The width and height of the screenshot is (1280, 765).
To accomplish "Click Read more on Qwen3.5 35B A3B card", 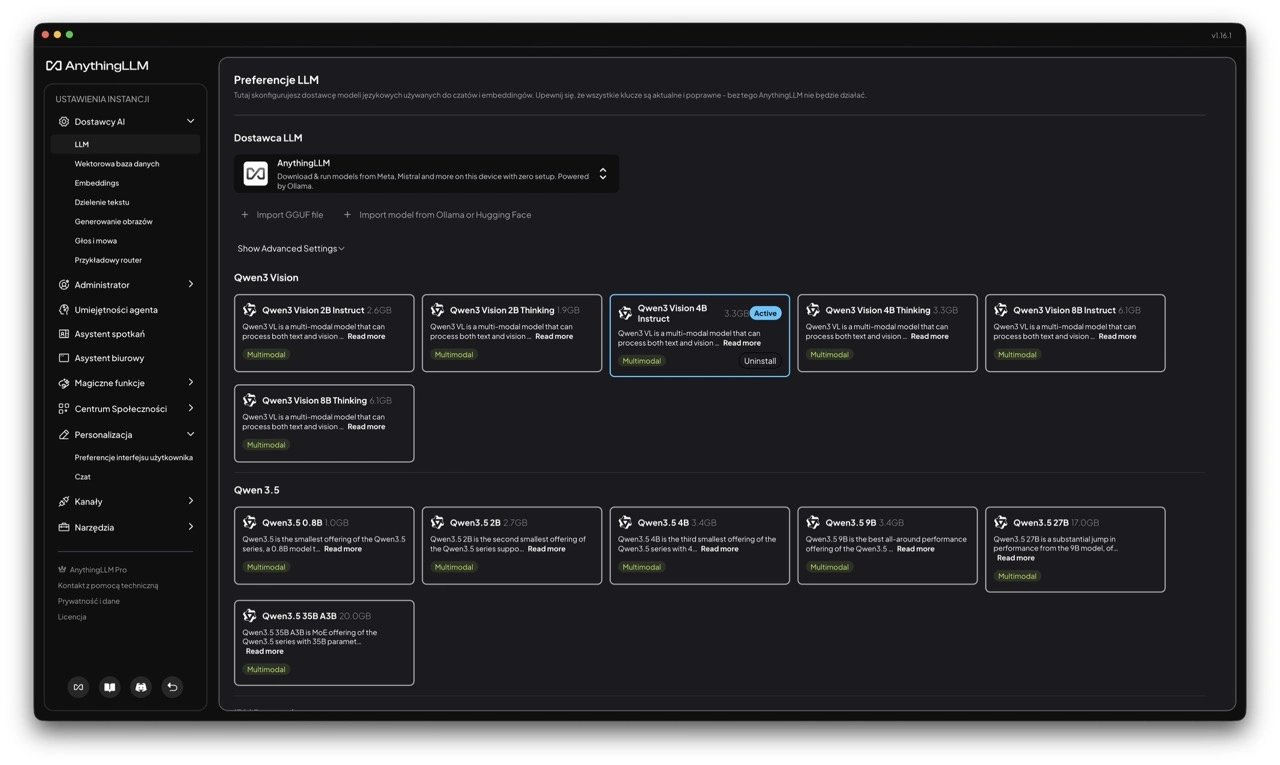I will tap(264, 651).
